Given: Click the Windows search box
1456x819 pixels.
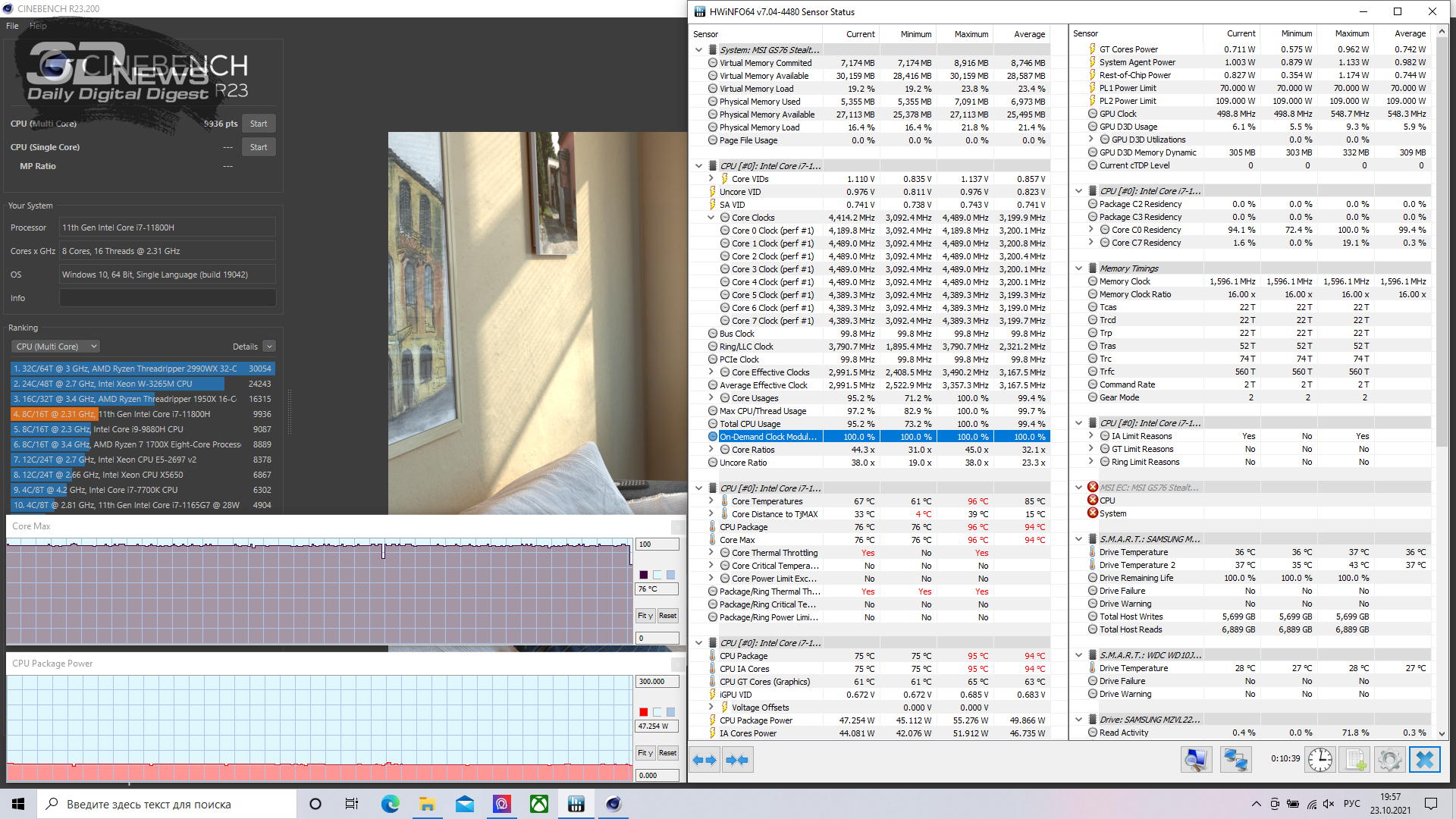Looking at the screenshot, I should click(167, 804).
